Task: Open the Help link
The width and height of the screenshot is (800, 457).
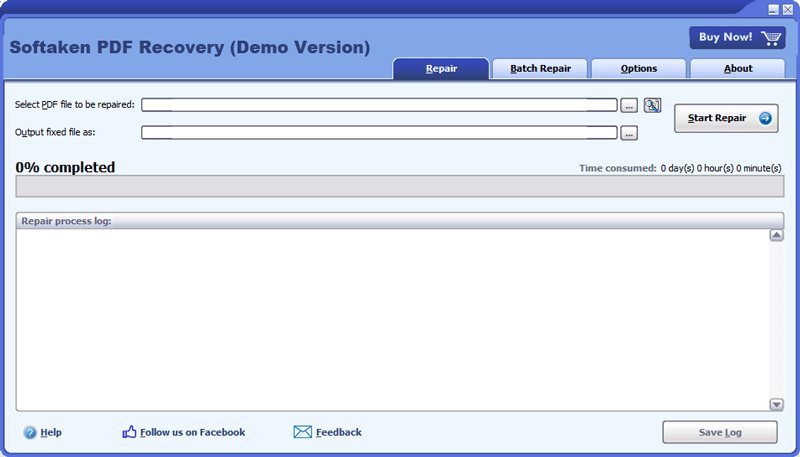Action: pos(51,433)
